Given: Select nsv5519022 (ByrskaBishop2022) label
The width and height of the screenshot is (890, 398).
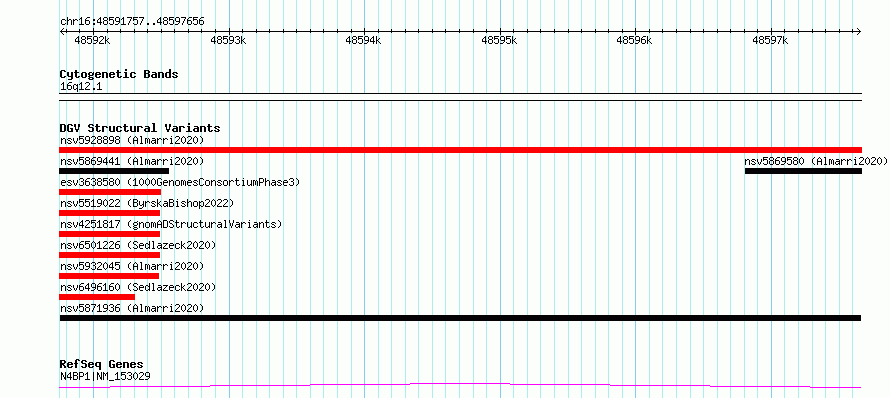Looking at the screenshot, I should pyautogui.click(x=146, y=203).
